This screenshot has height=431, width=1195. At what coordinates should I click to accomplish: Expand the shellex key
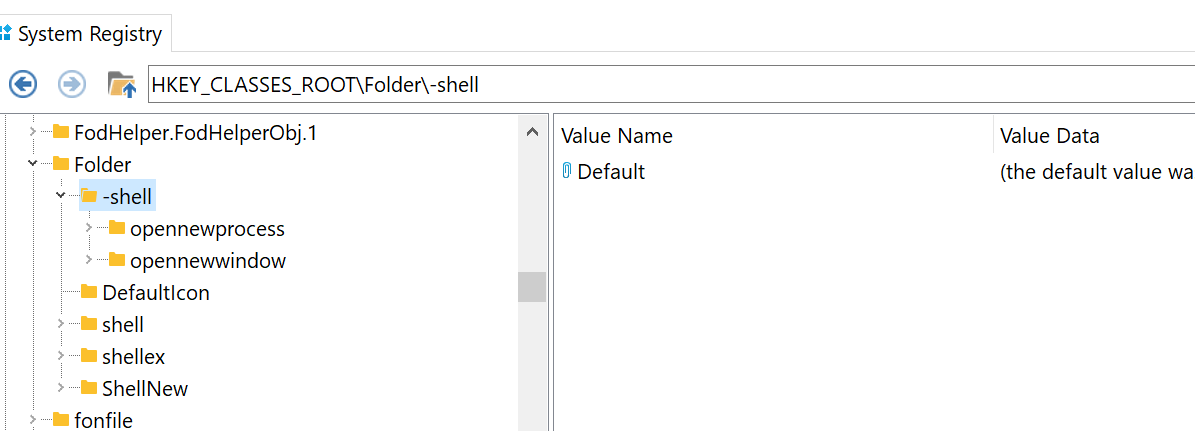[x=61, y=356]
